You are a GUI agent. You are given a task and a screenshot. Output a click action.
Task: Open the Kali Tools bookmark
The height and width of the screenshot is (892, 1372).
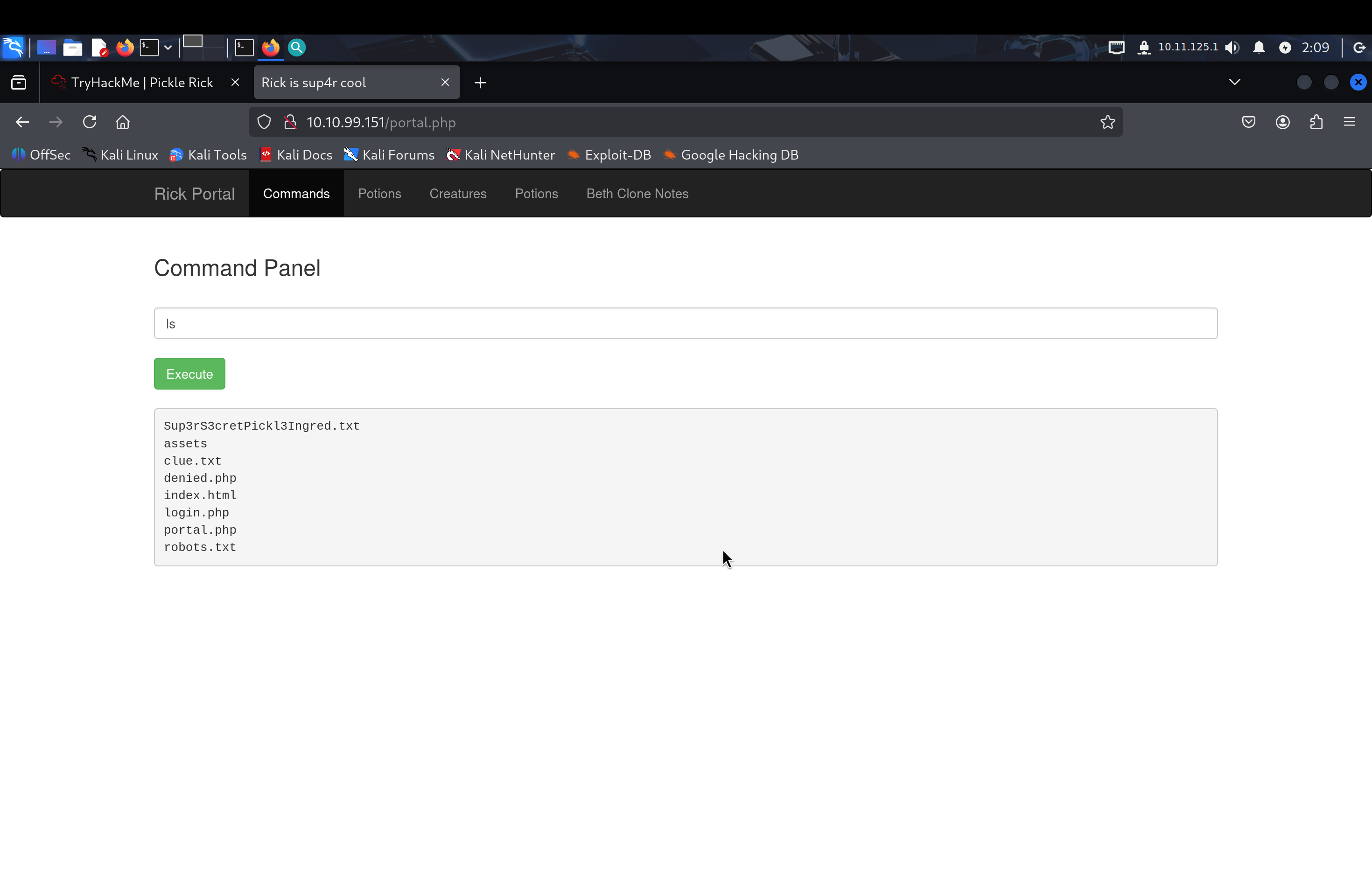(x=208, y=155)
